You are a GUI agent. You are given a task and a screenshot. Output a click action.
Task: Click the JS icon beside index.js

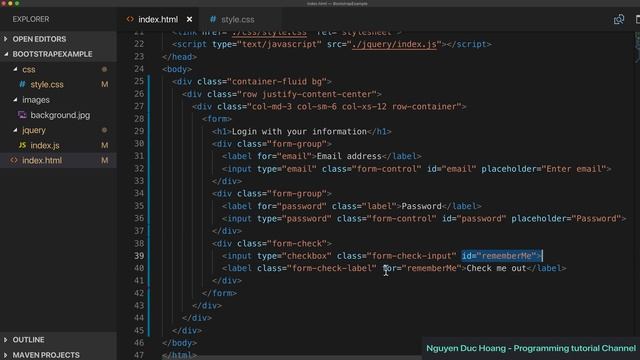tap(22, 145)
